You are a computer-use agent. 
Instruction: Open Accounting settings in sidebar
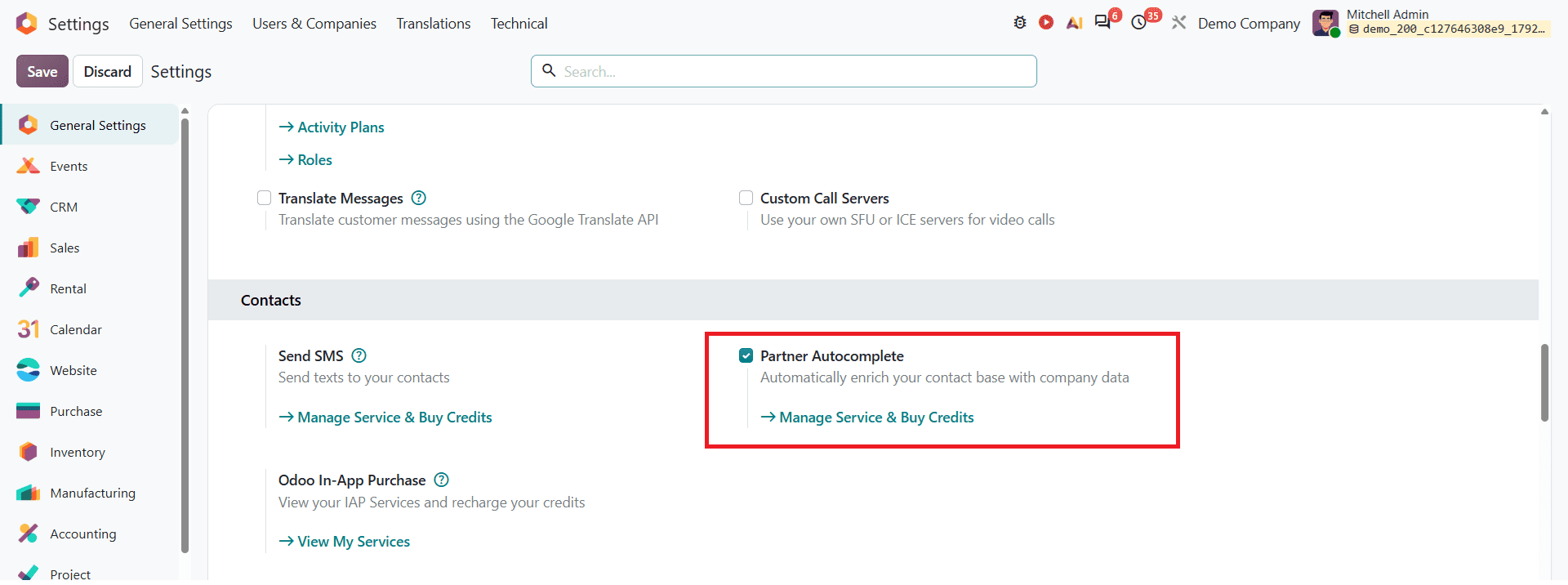coord(90,534)
